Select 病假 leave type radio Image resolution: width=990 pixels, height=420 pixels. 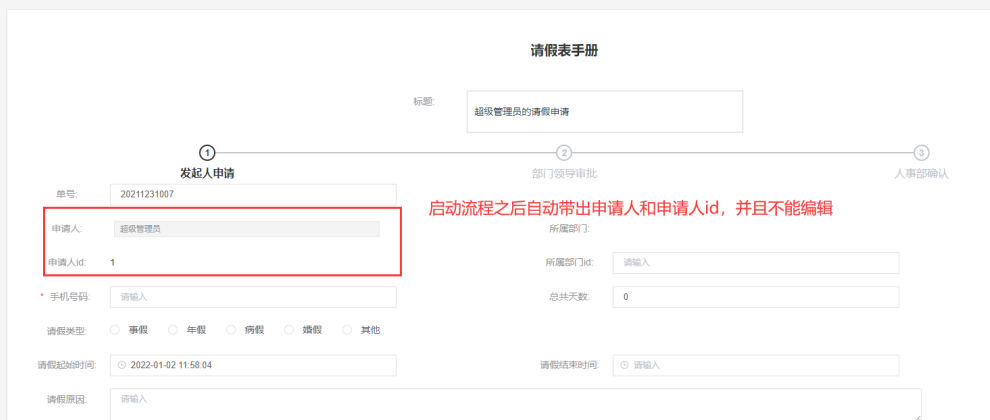pyautogui.click(x=231, y=330)
